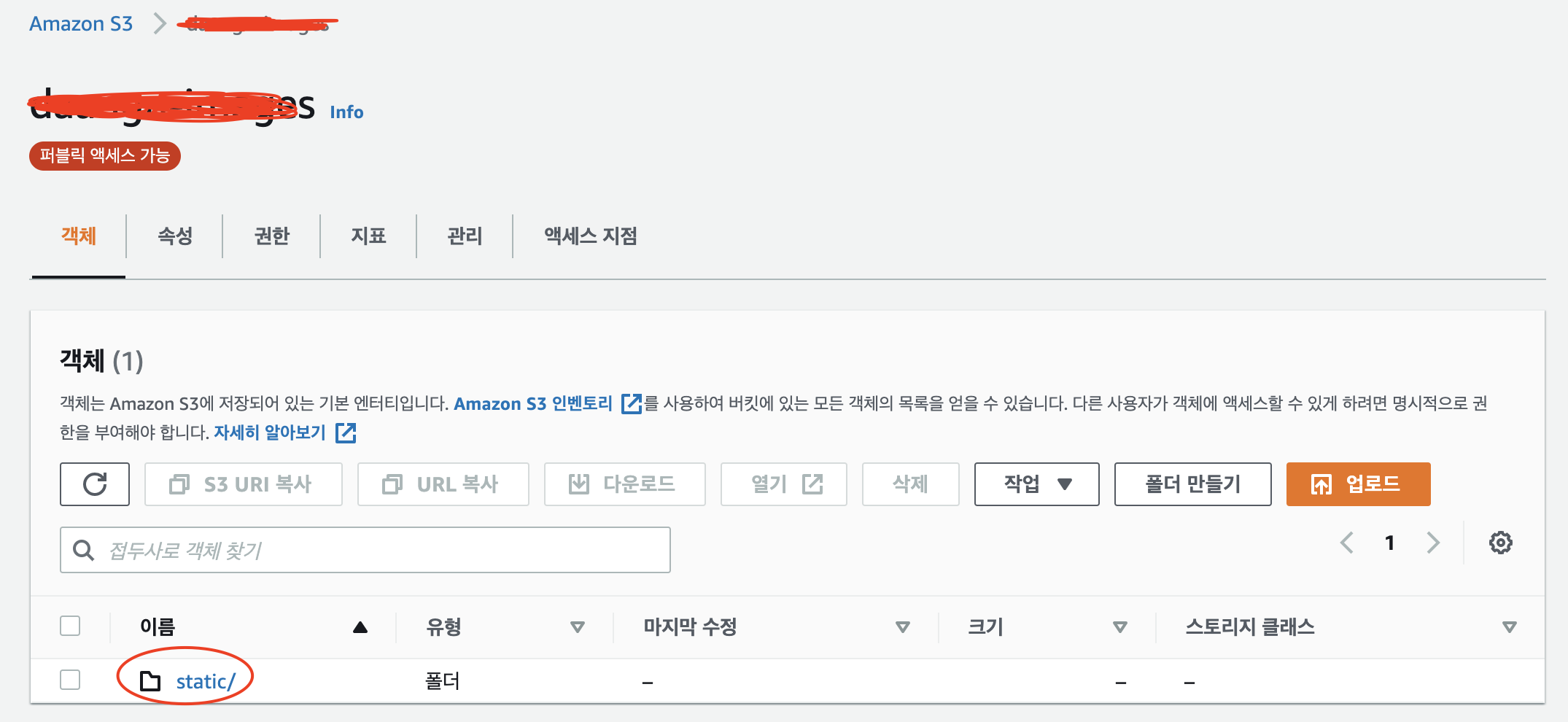The width and height of the screenshot is (1568, 722).
Task: Switch to the 객체 tab
Action: point(78,236)
